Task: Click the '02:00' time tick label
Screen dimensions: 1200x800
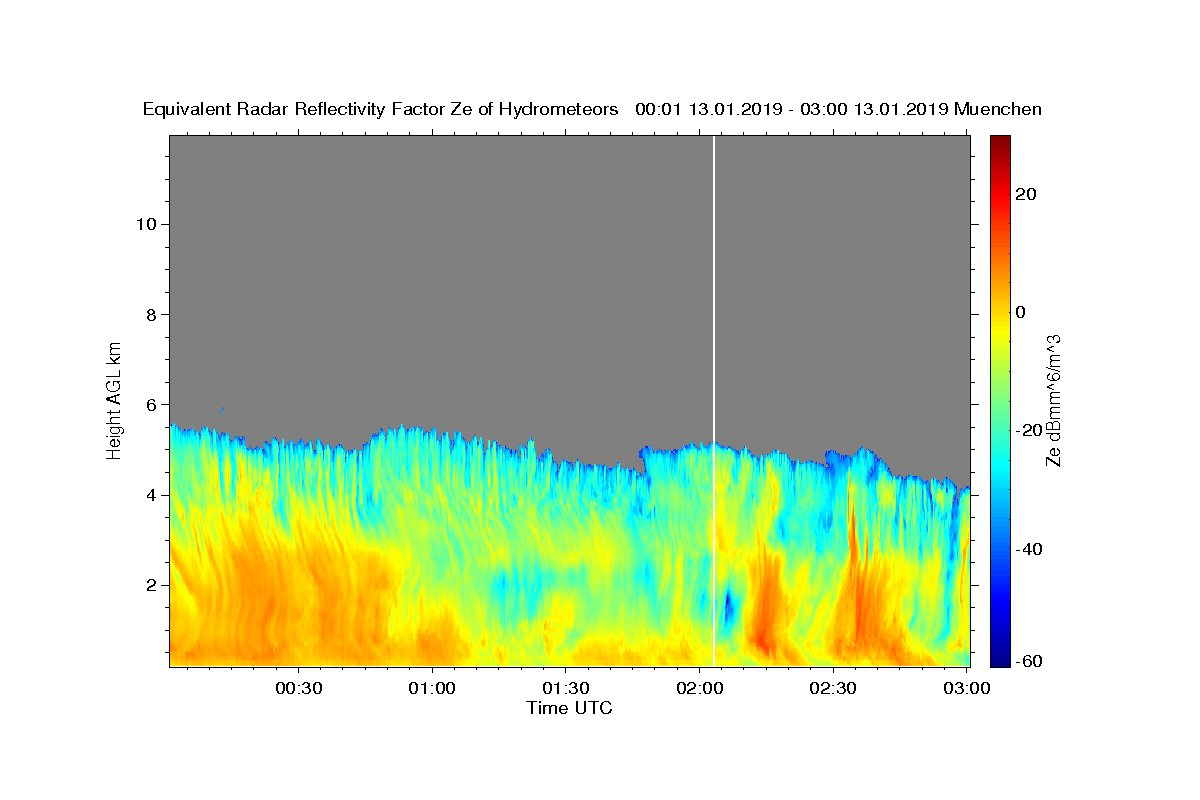Action: coord(700,688)
